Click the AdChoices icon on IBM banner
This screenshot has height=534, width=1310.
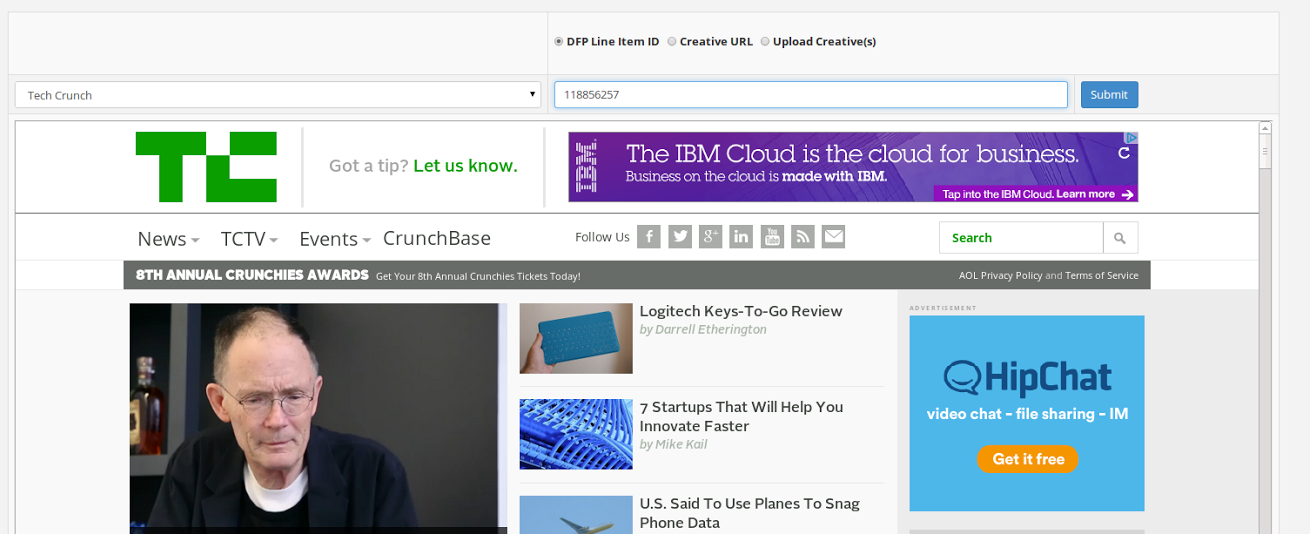pos(1130,138)
